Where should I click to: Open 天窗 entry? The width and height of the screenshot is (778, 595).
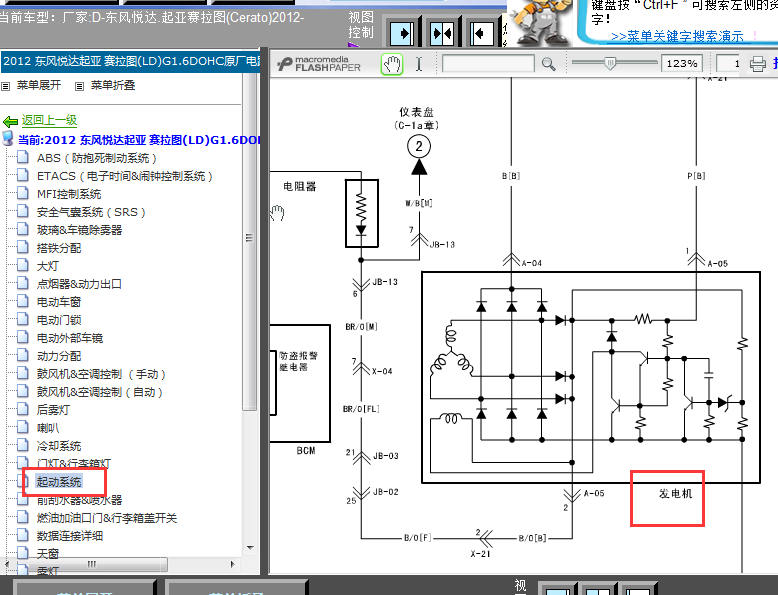coord(48,553)
